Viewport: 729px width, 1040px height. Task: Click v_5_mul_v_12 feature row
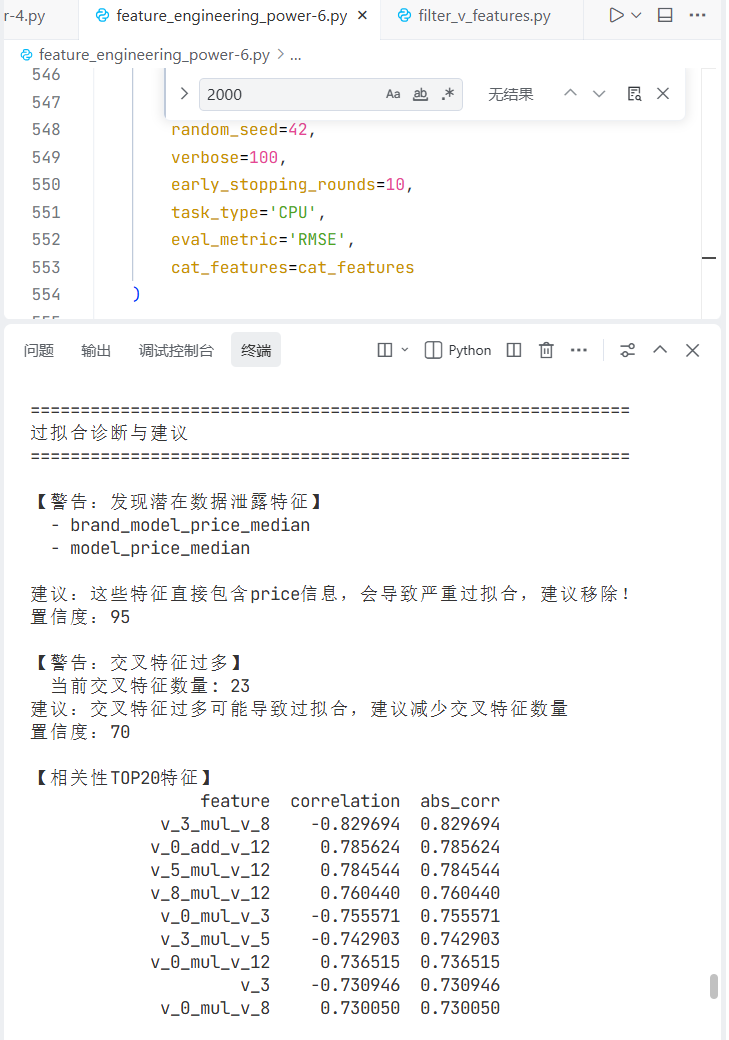(325, 870)
